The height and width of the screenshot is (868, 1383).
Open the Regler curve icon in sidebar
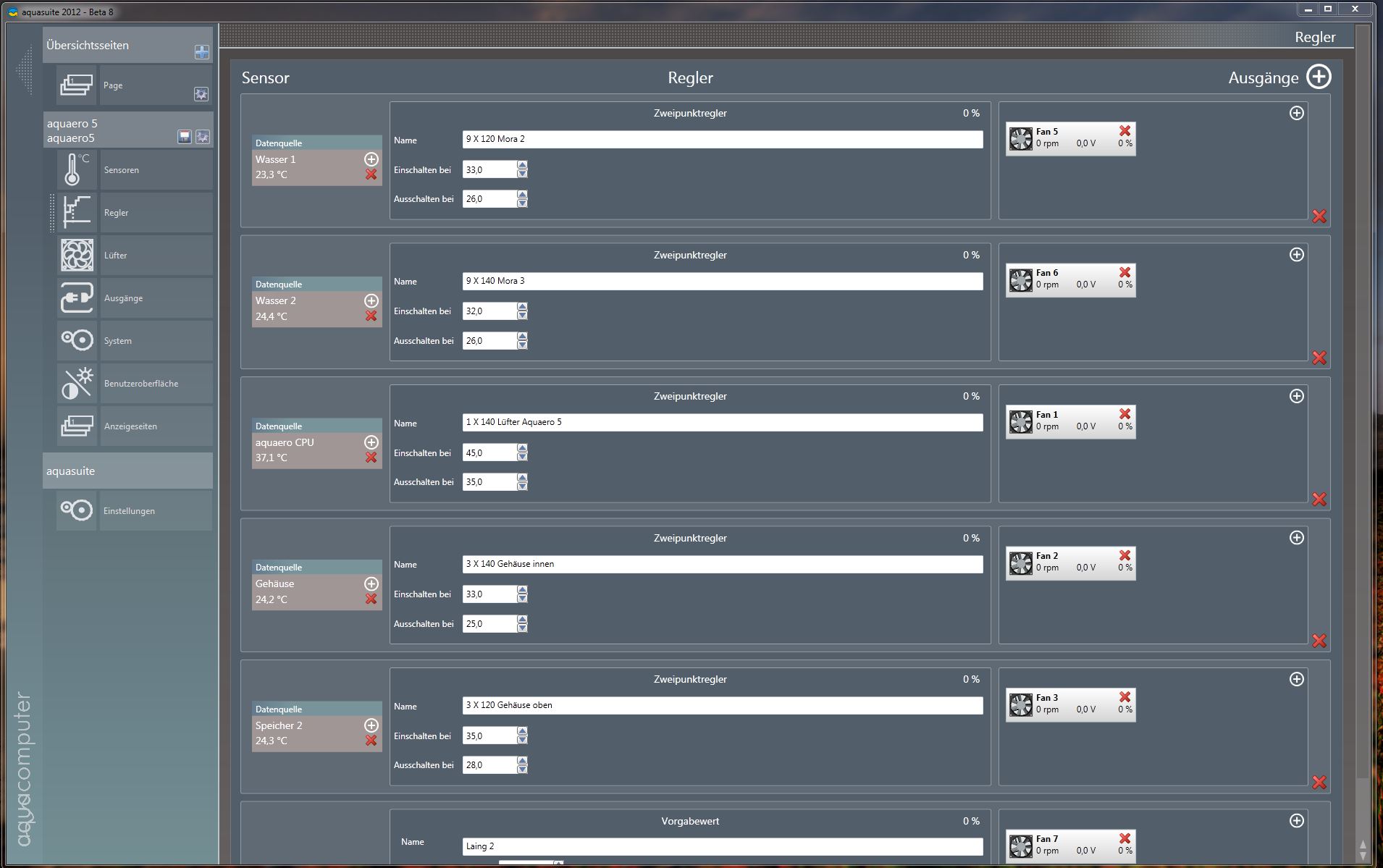pos(76,213)
